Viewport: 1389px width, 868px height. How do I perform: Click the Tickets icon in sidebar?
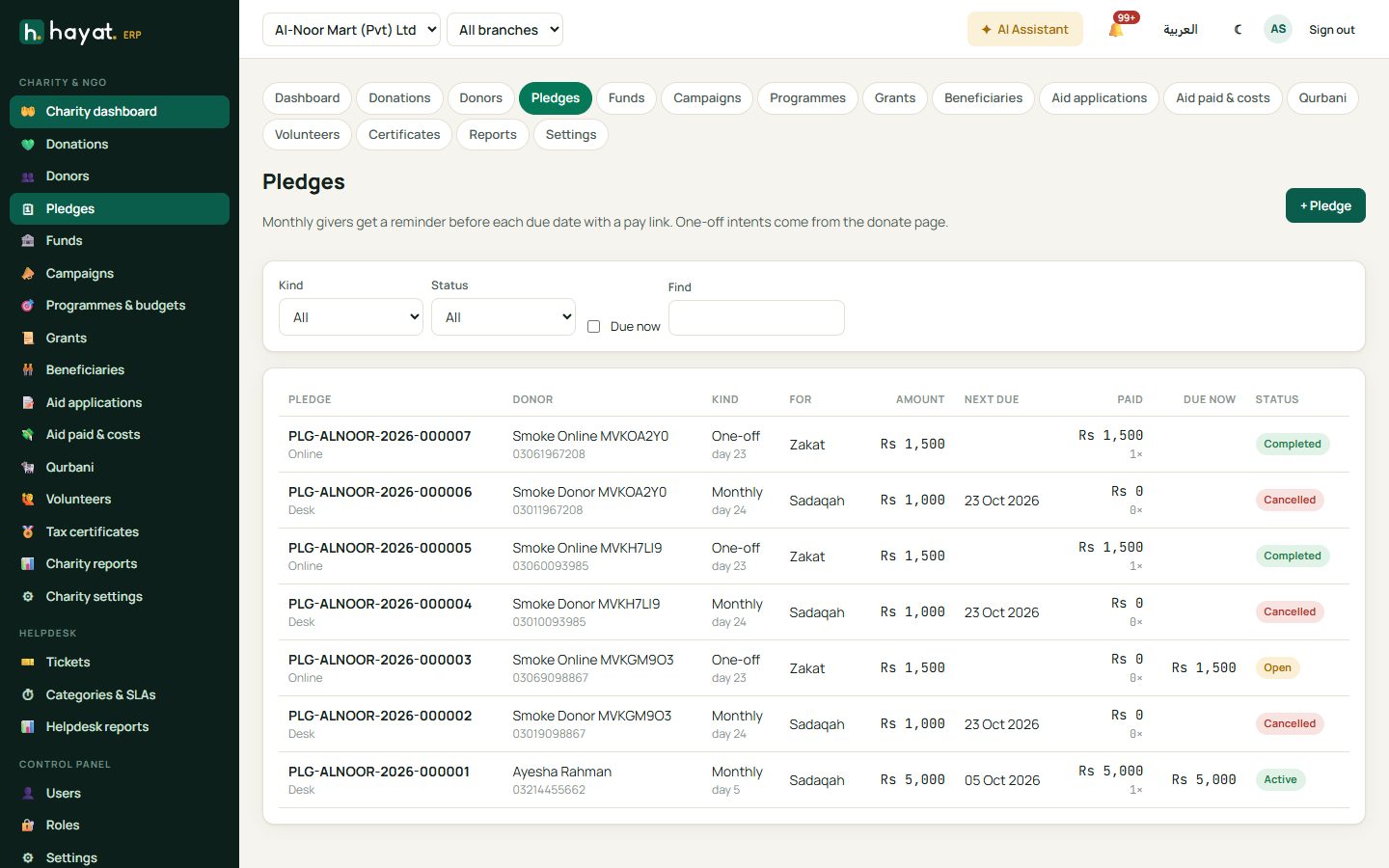[x=28, y=663]
